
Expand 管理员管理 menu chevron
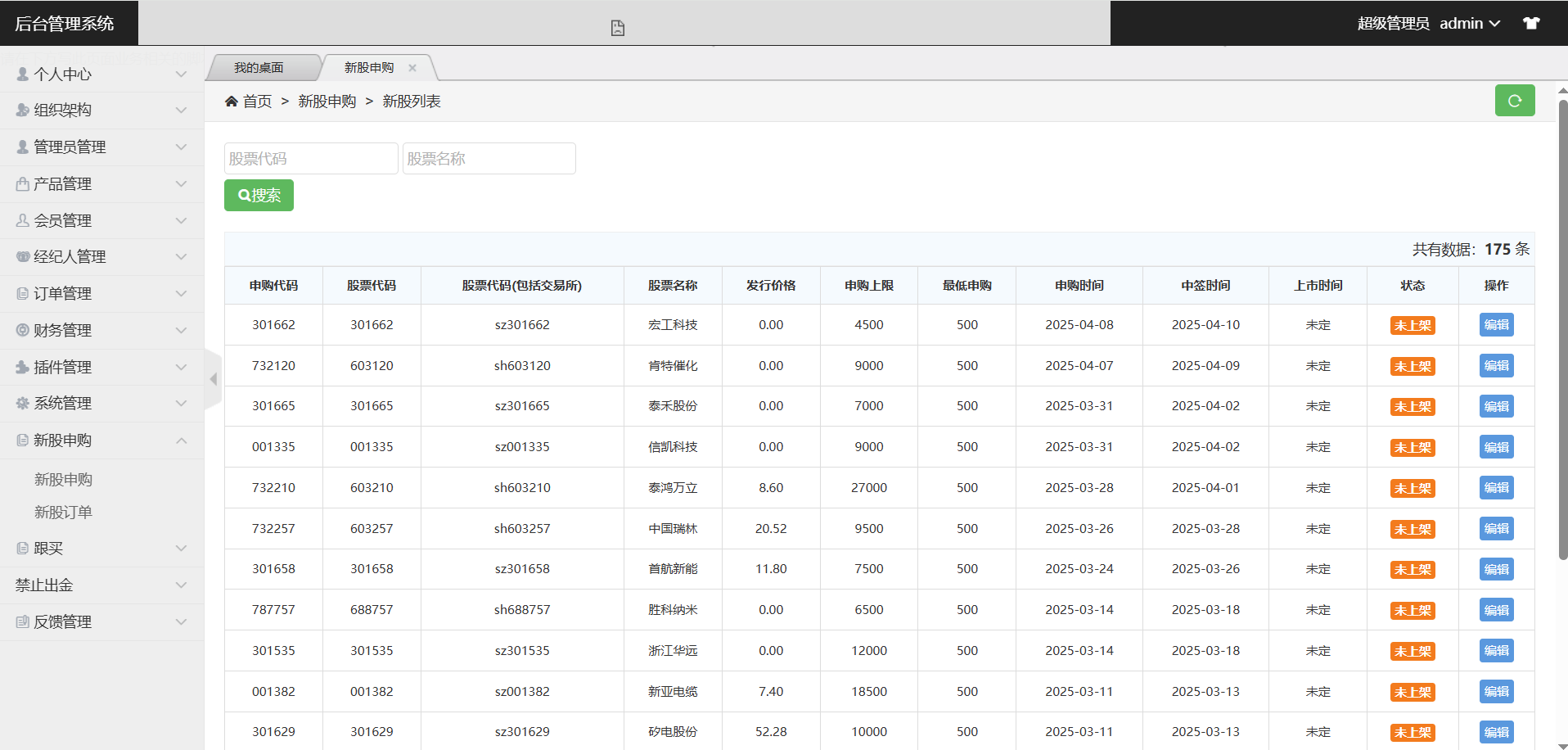pyautogui.click(x=181, y=147)
